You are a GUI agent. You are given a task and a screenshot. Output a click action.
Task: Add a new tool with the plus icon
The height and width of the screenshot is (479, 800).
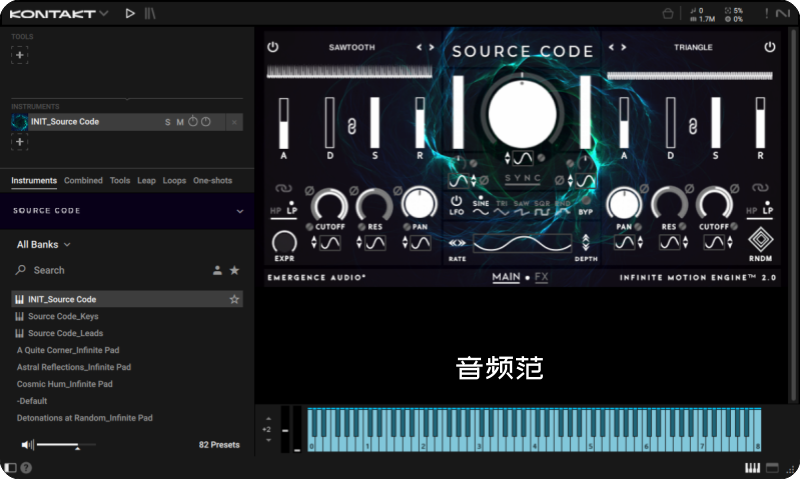[20, 55]
